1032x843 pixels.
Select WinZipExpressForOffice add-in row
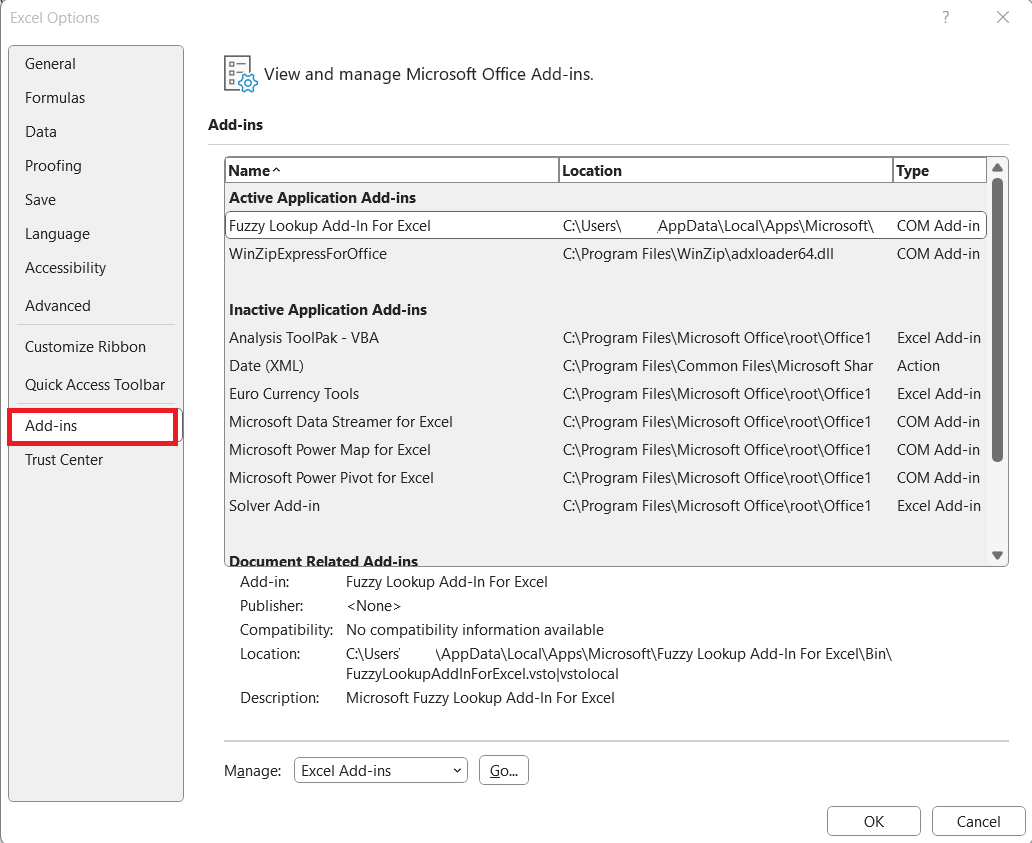[x=606, y=254]
